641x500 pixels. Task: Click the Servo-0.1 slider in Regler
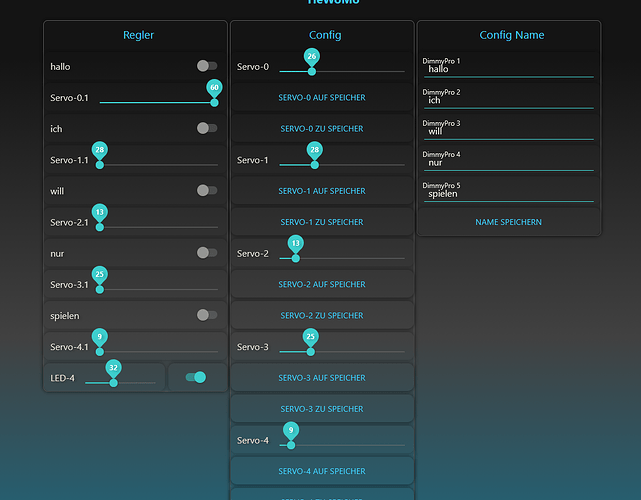[x=158, y=102]
